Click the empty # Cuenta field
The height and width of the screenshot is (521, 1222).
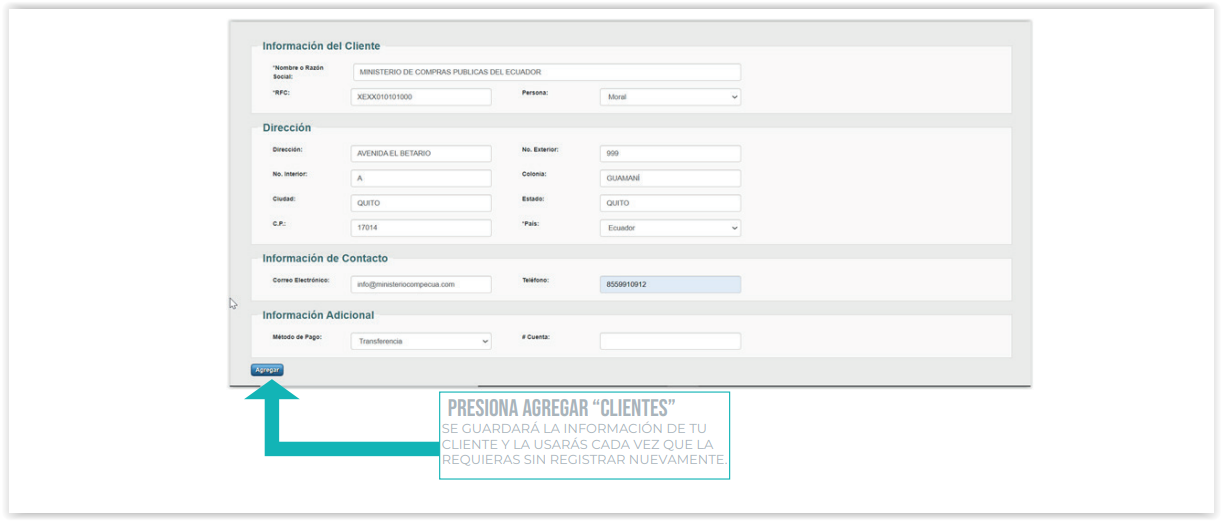coord(670,341)
